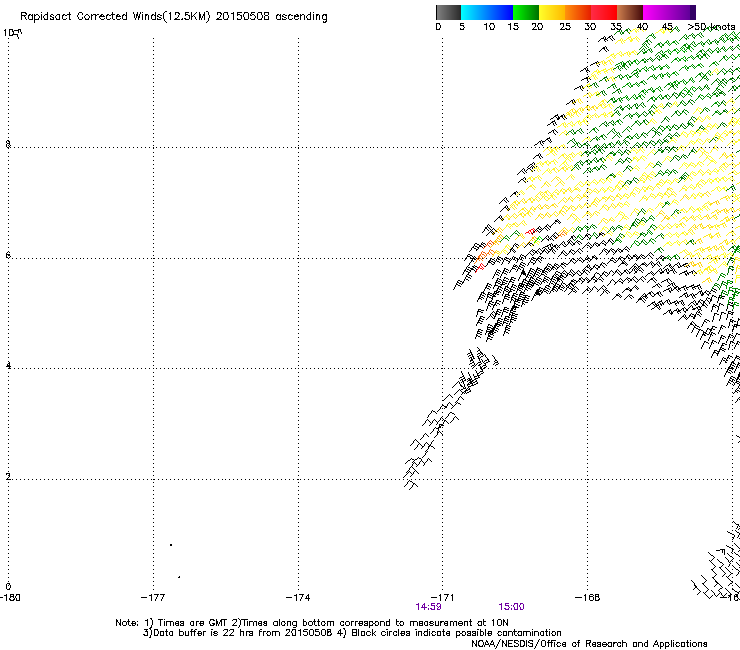Image resolution: width=740 pixels, height=650 pixels.
Task: Click the latitude '2' axis label
Action: 8,476
